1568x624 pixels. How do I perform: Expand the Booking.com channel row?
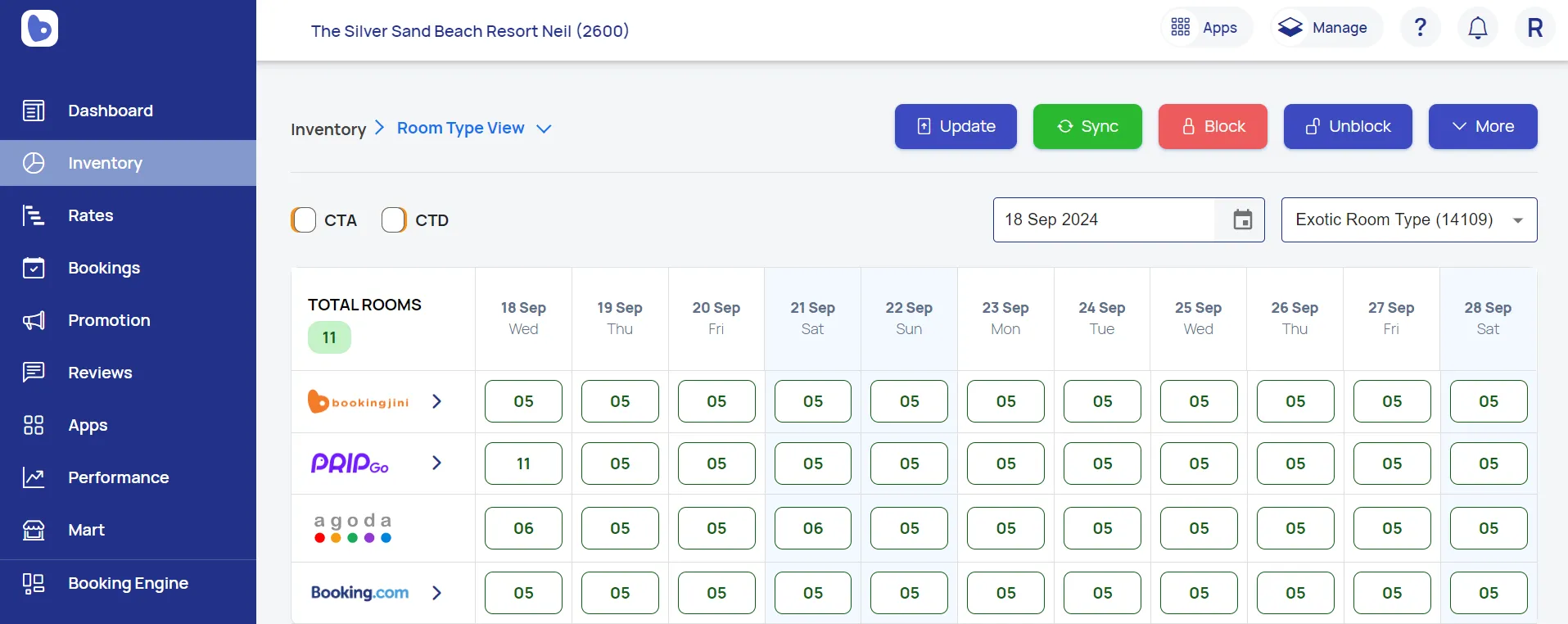pos(436,593)
